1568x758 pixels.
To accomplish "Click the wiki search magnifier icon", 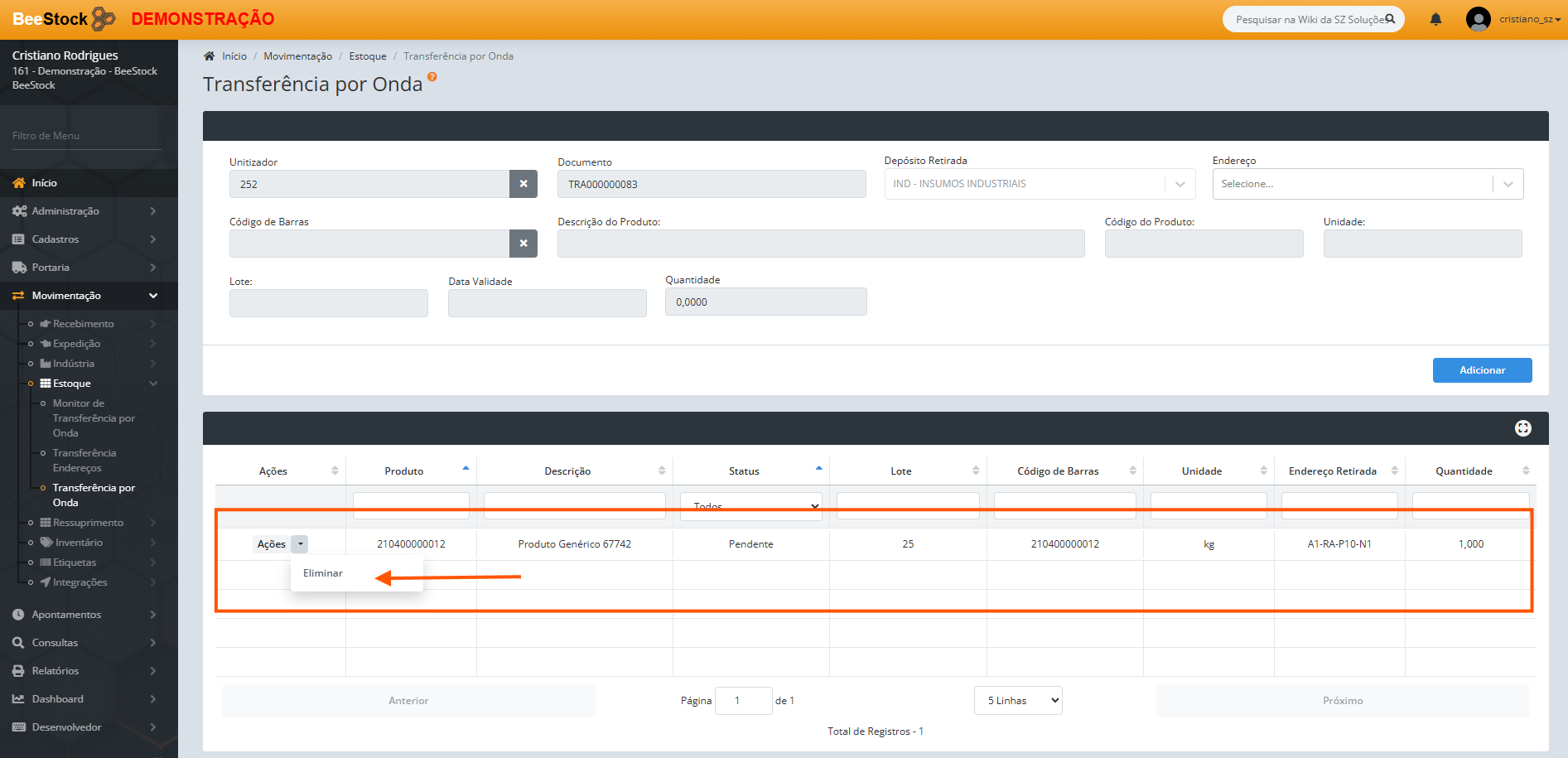I will pyautogui.click(x=1390, y=19).
